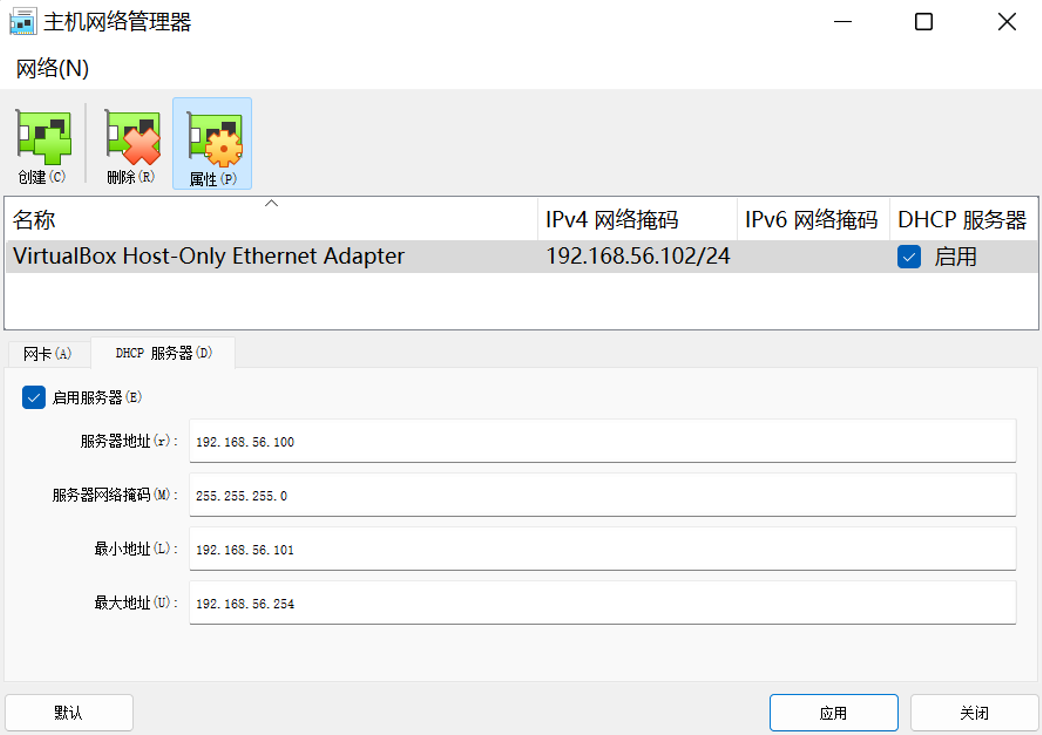Click the Host Network Manager title bar icon
The image size is (1042, 735).
(23, 22)
